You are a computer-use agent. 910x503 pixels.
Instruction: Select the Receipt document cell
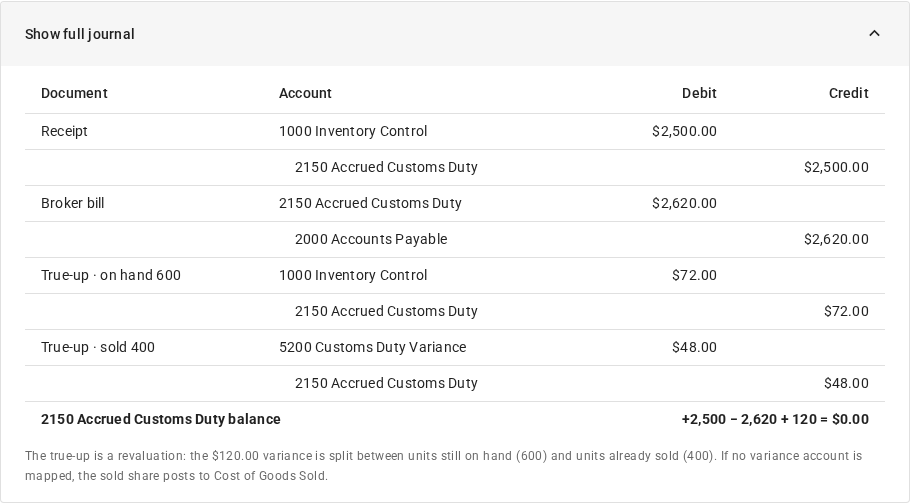click(64, 131)
